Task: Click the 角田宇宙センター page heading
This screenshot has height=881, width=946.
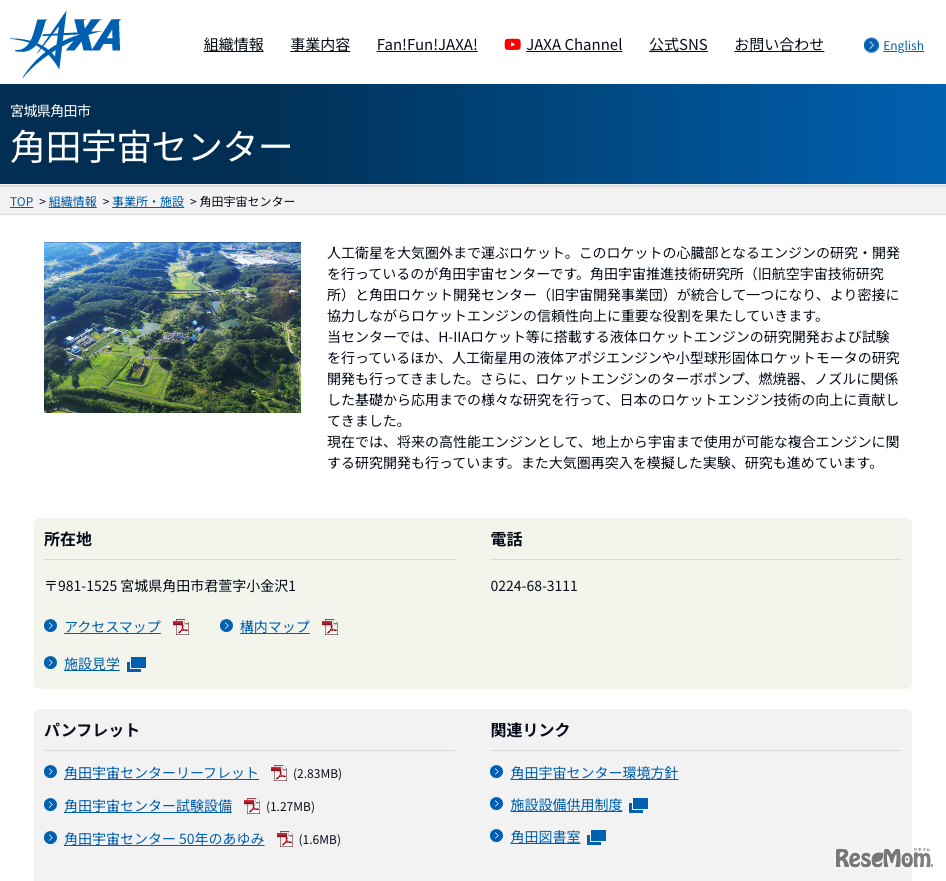Action: 151,147
